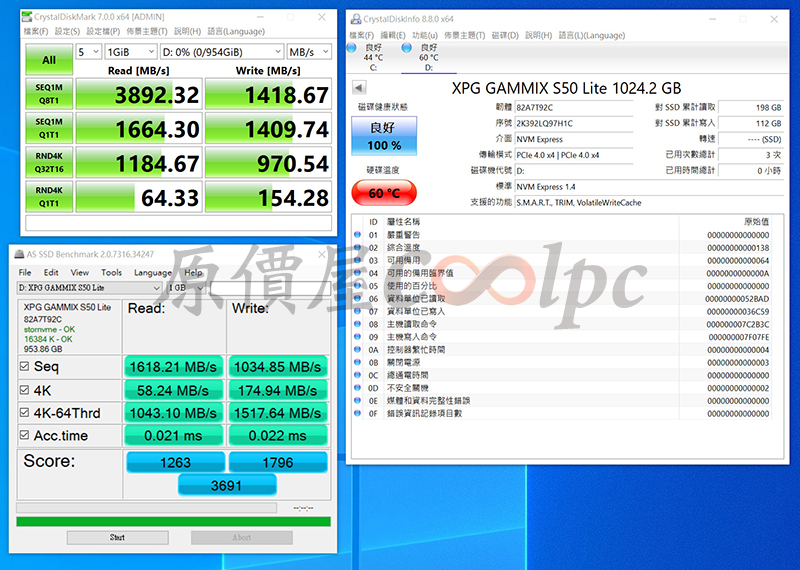Open CrystalDiskMark 佈景主題(T) menu
This screenshot has height=570, width=800.
(x=147, y=32)
